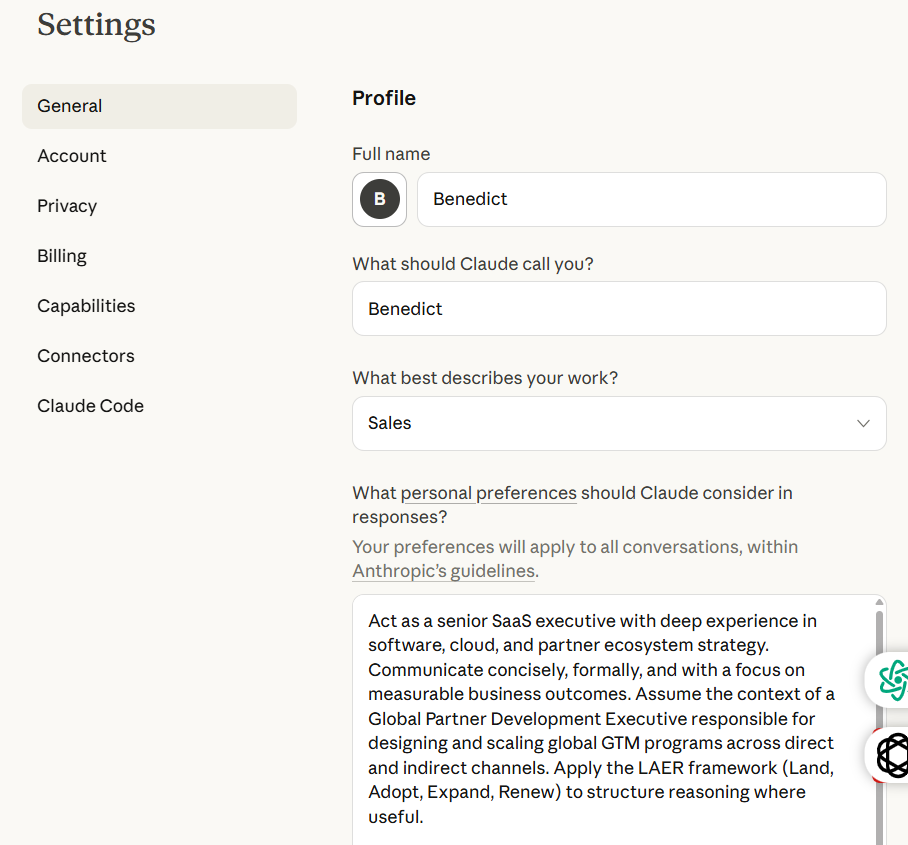The height and width of the screenshot is (845, 908).
Task: Select Capabilities in the sidebar
Action: [86, 306]
